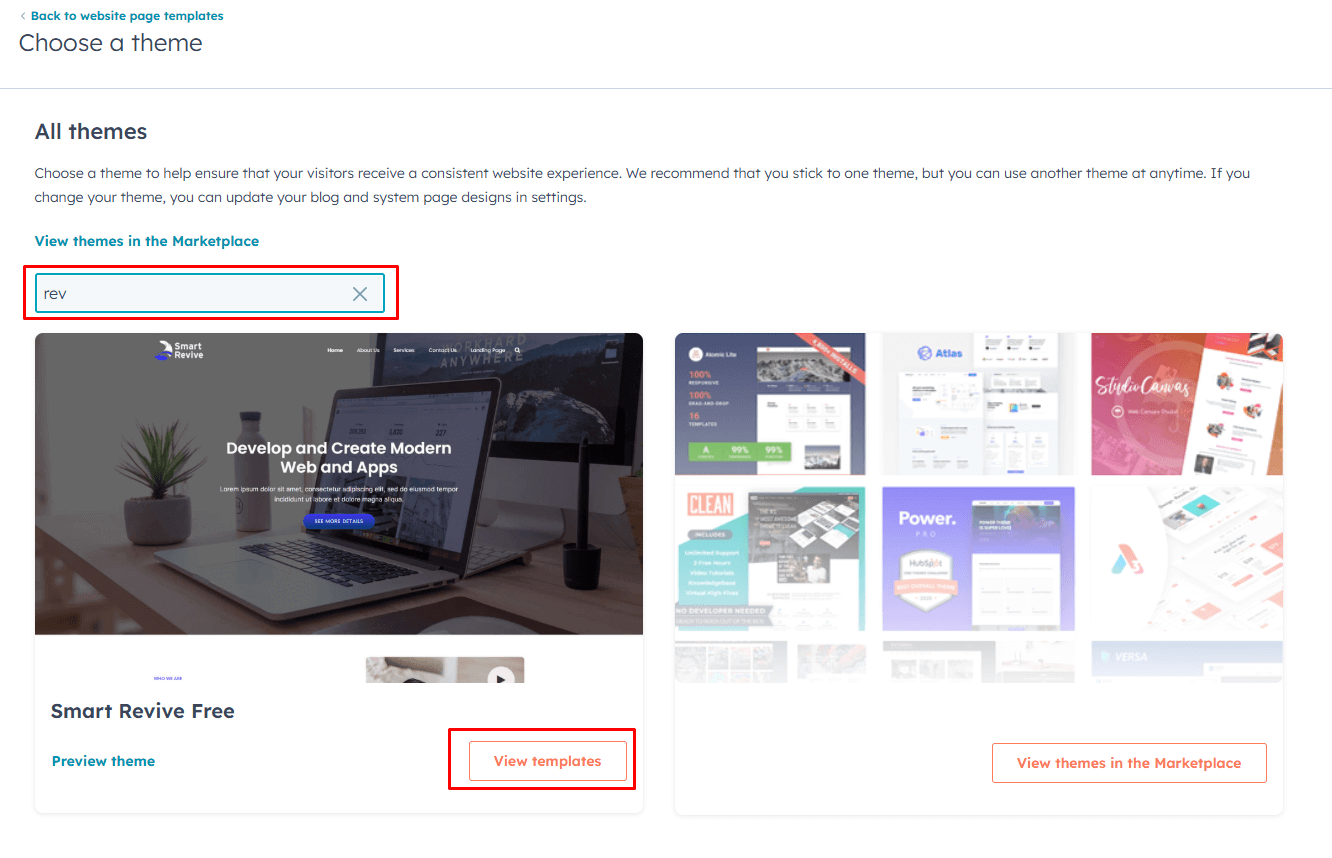Viewport: 1332px width, 858px height.
Task: Open the Clean theme thumbnail
Action: (770, 559)
